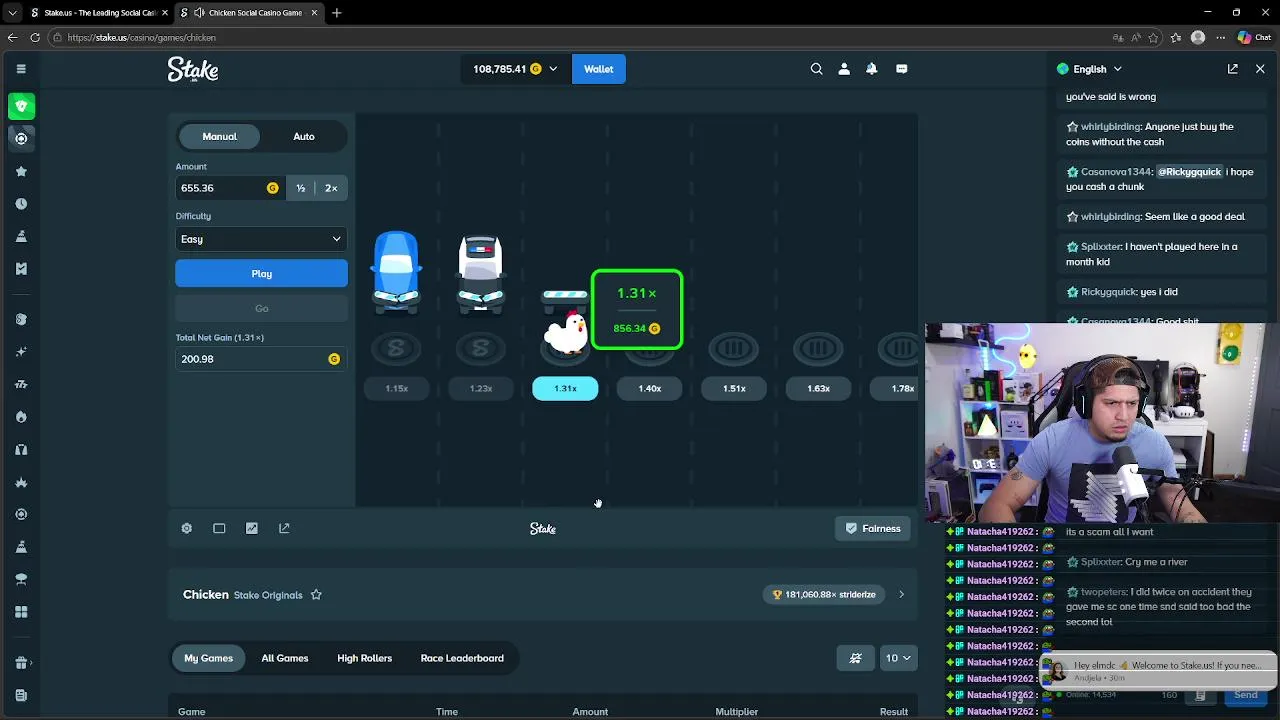Open the notifications bell icon
The height and width of the screenshot is (720, 1280).
click(x=872, y=69)
